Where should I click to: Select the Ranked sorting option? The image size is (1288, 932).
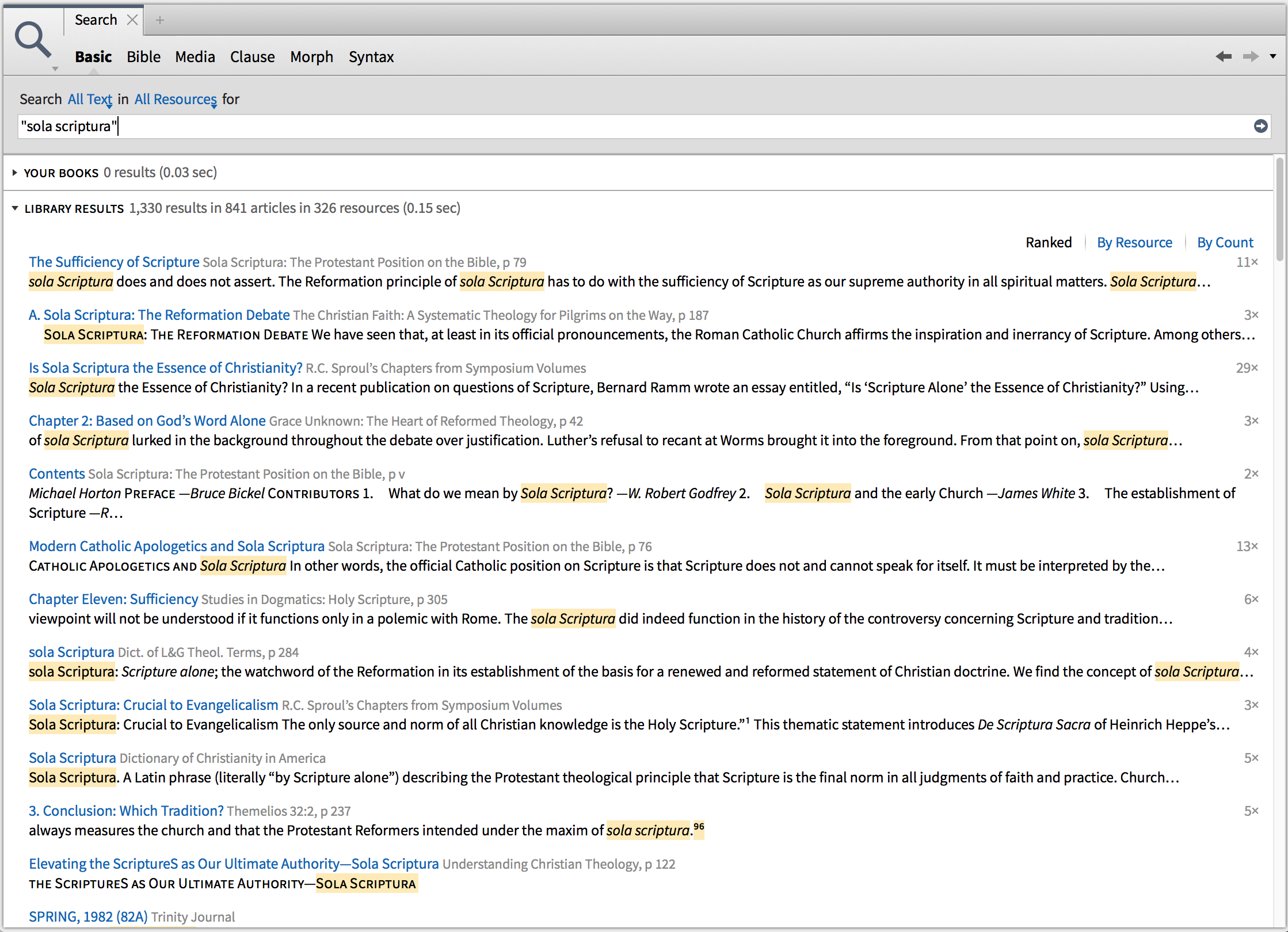click(x=1048, y=242)
